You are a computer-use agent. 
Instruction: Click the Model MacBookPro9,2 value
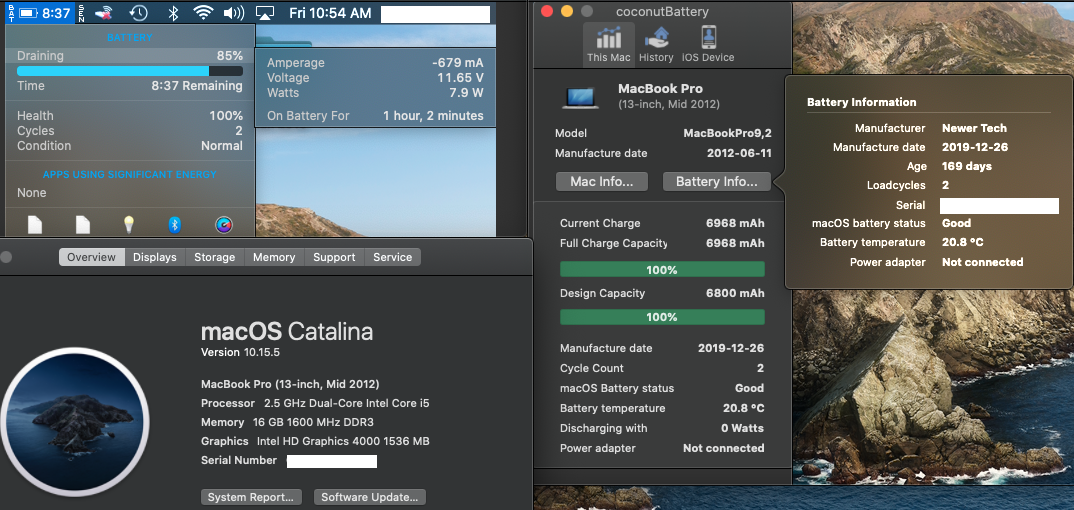727,133
